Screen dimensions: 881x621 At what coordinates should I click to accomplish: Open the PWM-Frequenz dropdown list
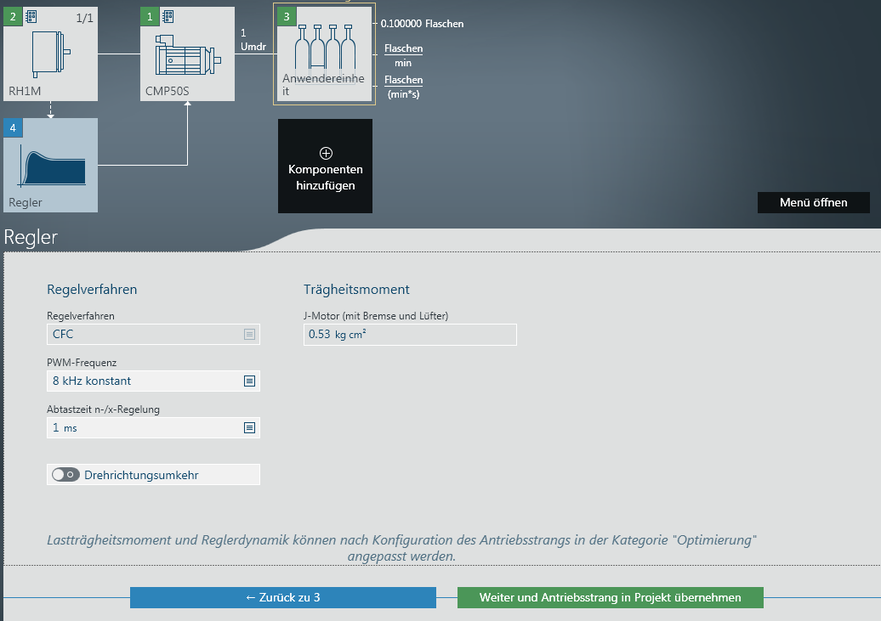[x=249, y=381]
